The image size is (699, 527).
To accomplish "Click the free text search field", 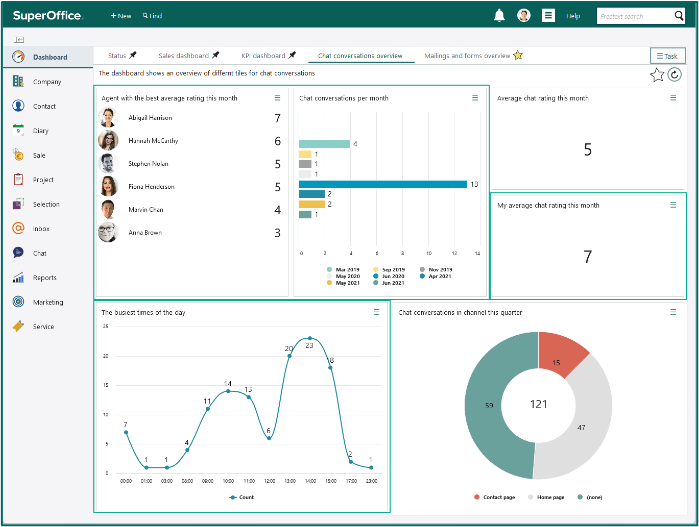I will click(635, 16).
